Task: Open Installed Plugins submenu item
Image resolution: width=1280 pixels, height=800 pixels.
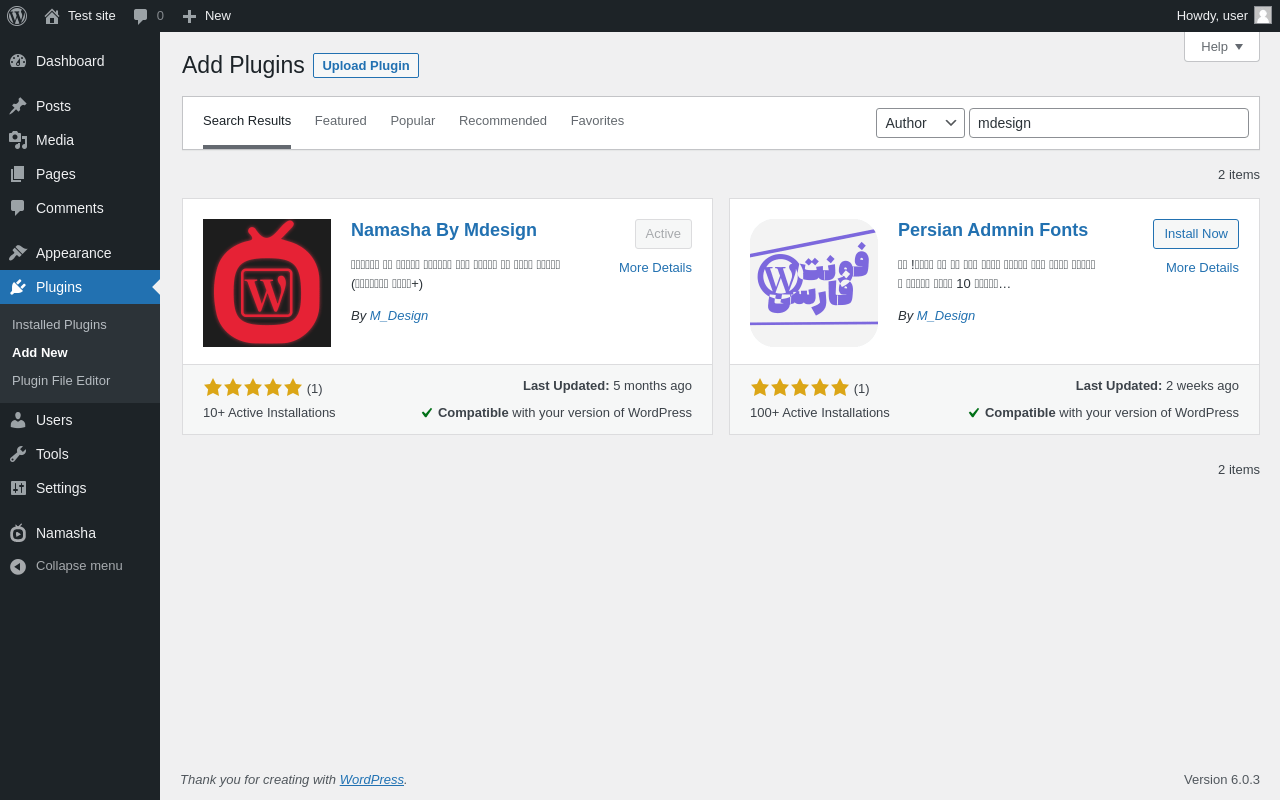Action: click(59, 325)
